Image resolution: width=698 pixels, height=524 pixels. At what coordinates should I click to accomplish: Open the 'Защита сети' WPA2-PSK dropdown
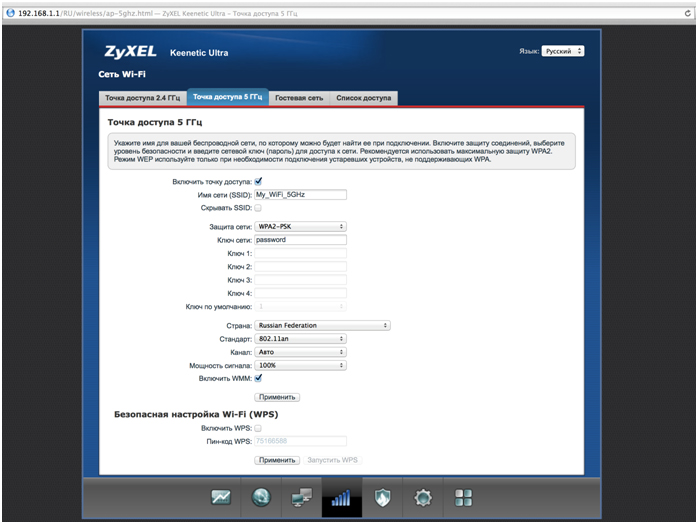pyautogui.click(x=300, y=227)
